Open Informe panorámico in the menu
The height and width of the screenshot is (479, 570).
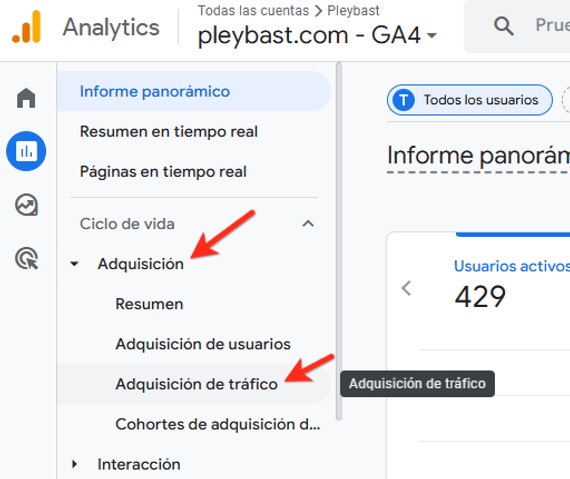click(x=194, y=91)
